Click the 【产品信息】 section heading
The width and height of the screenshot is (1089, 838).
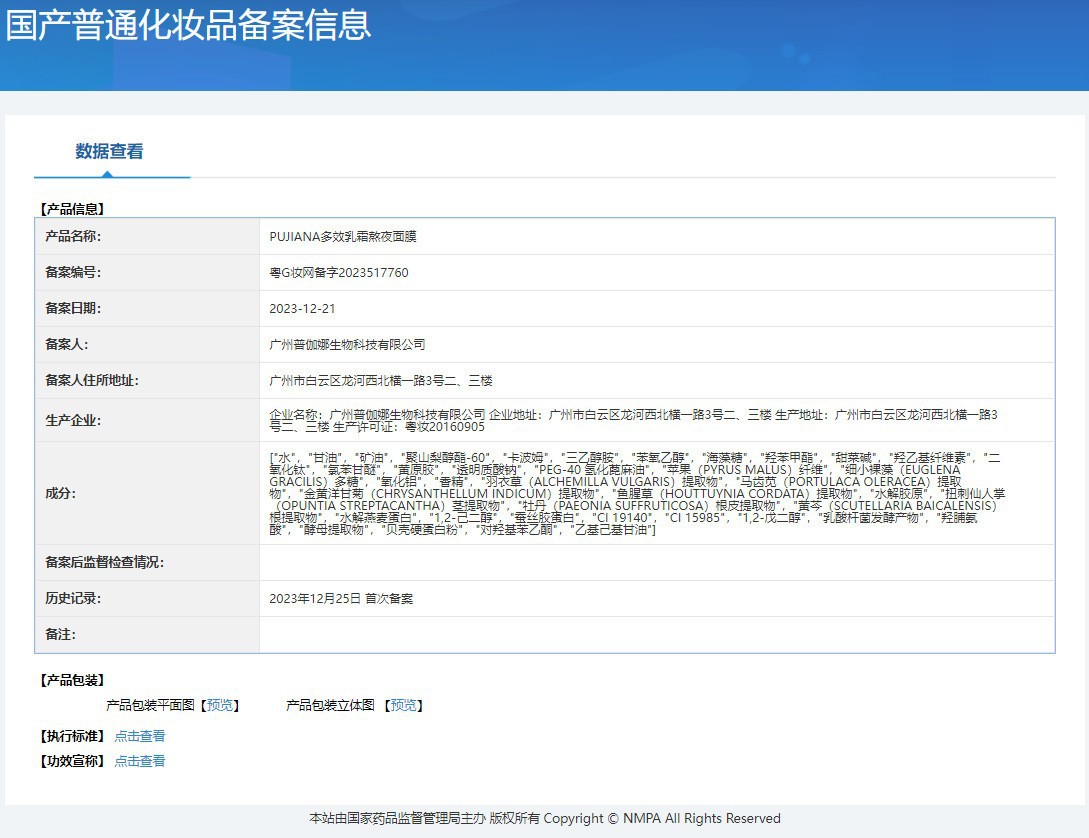(x=72, y=209)
